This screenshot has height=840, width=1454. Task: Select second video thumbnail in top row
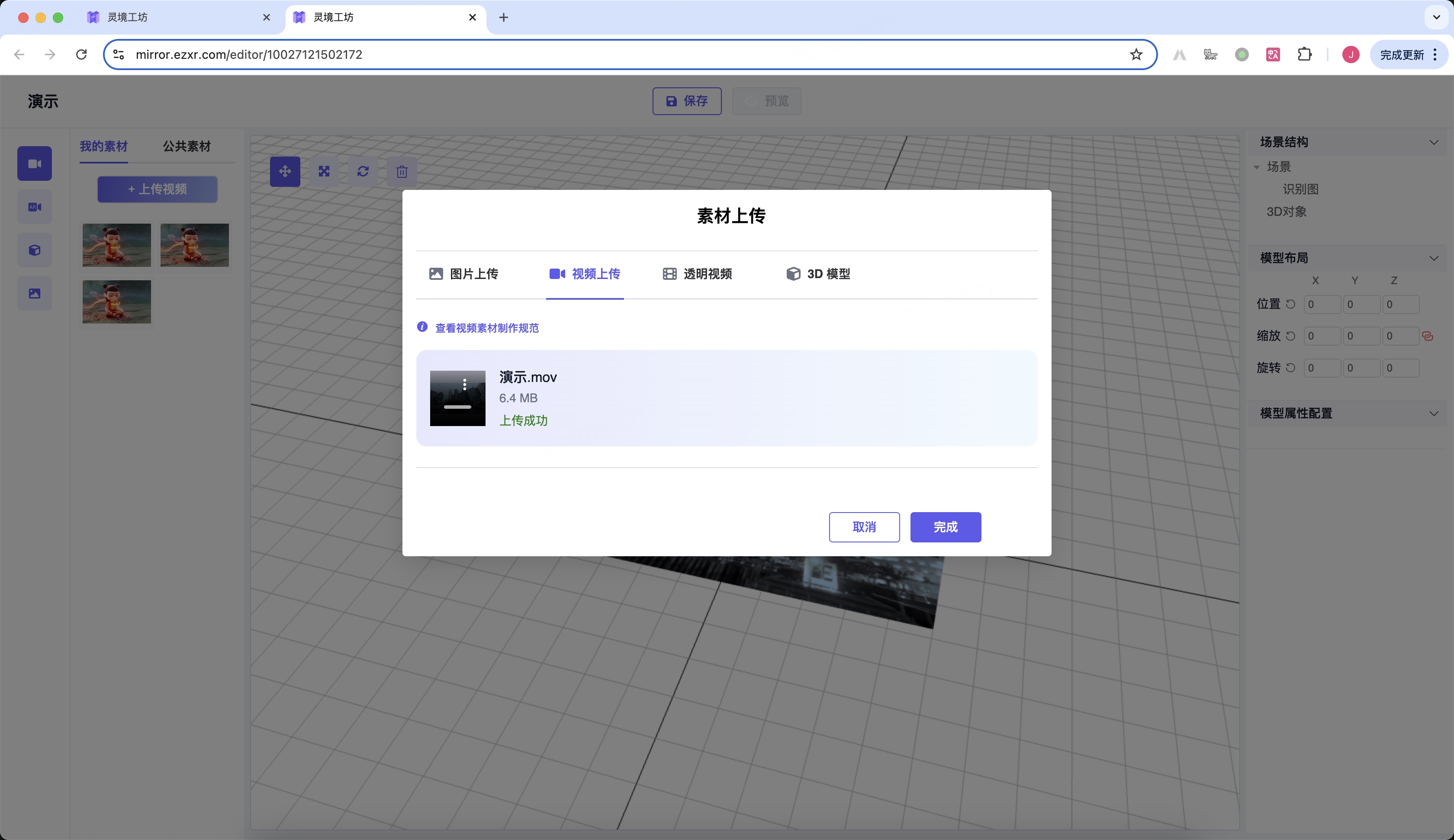(194, 245)
